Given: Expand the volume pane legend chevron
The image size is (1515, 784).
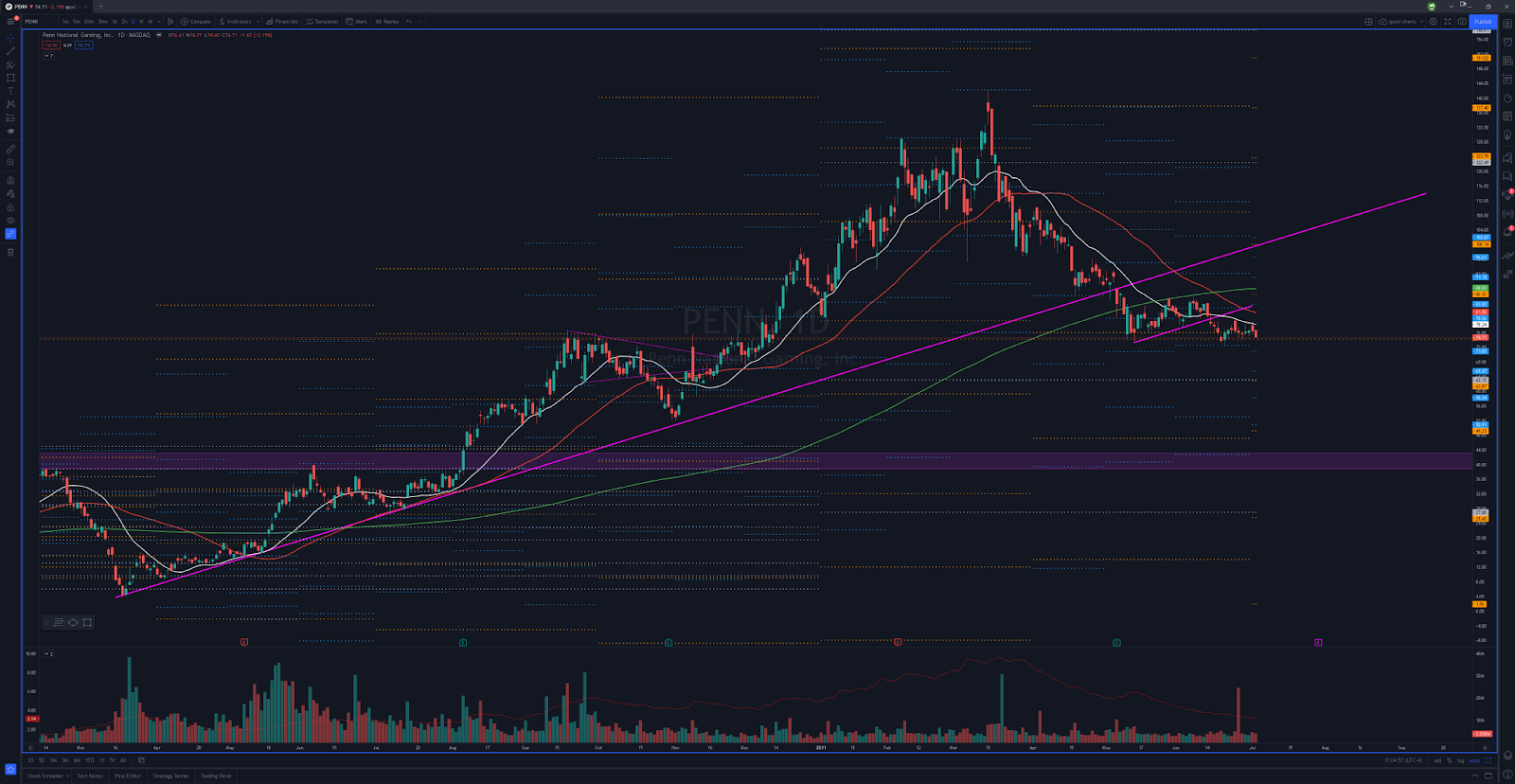Looking at the screenshot, I should point(48,653).
